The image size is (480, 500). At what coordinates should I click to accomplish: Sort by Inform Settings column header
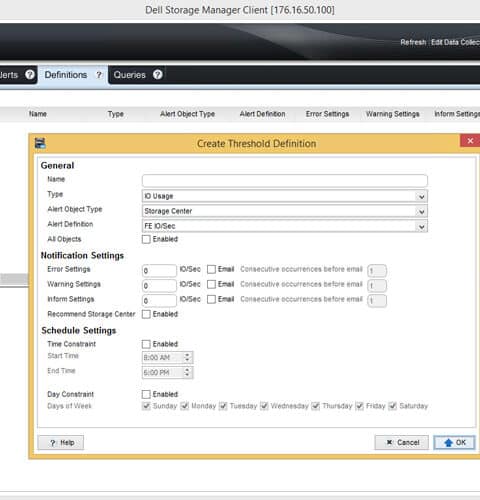point(457,114)
